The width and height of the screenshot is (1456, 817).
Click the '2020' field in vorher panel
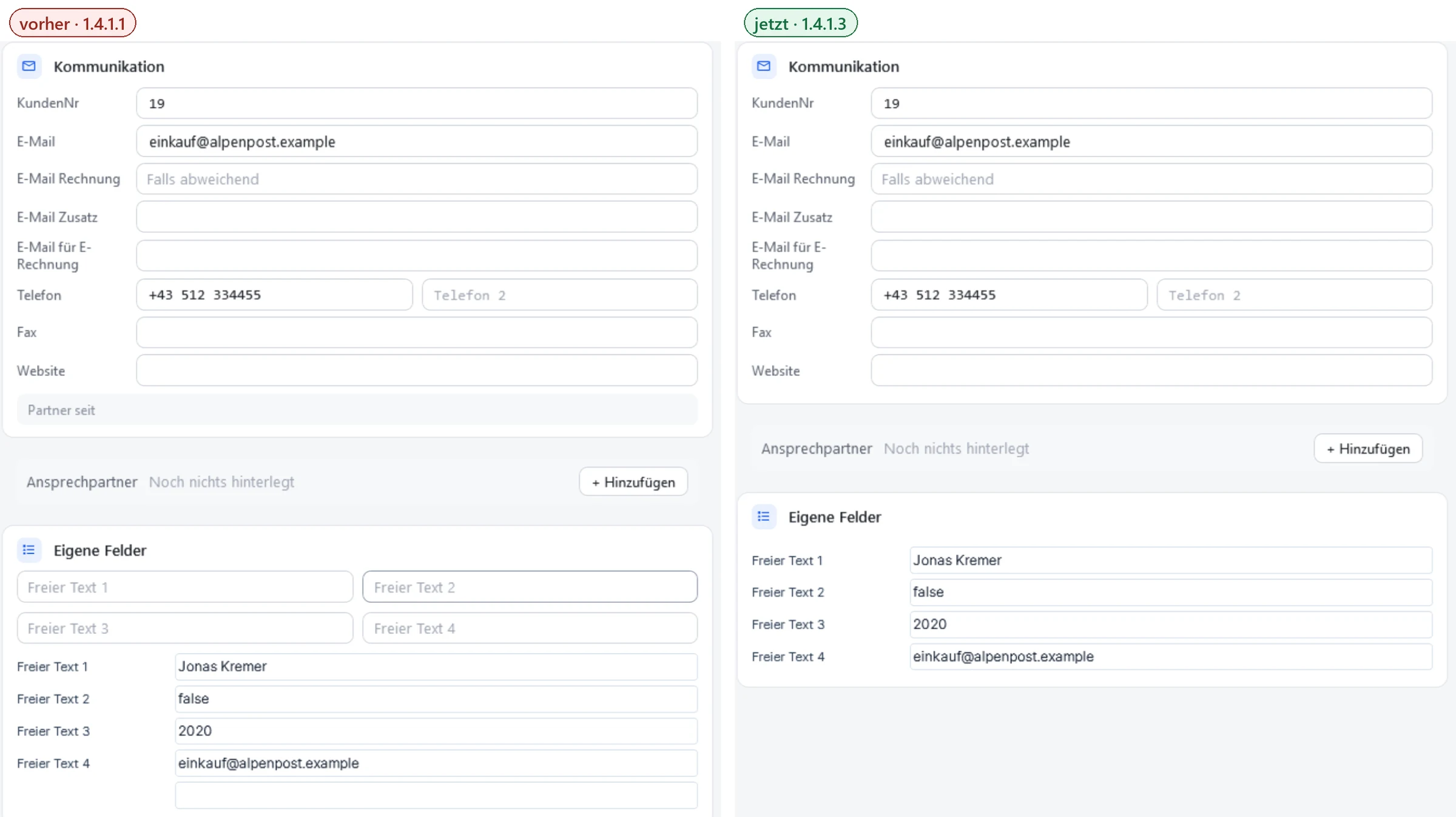pos(436,731)
